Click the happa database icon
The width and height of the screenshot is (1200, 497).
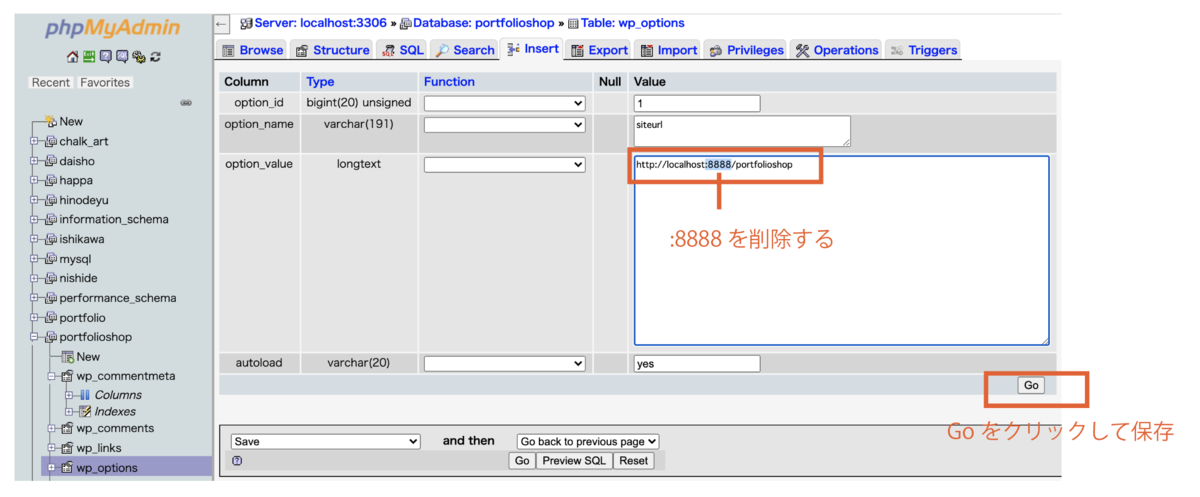click(50, 180)
